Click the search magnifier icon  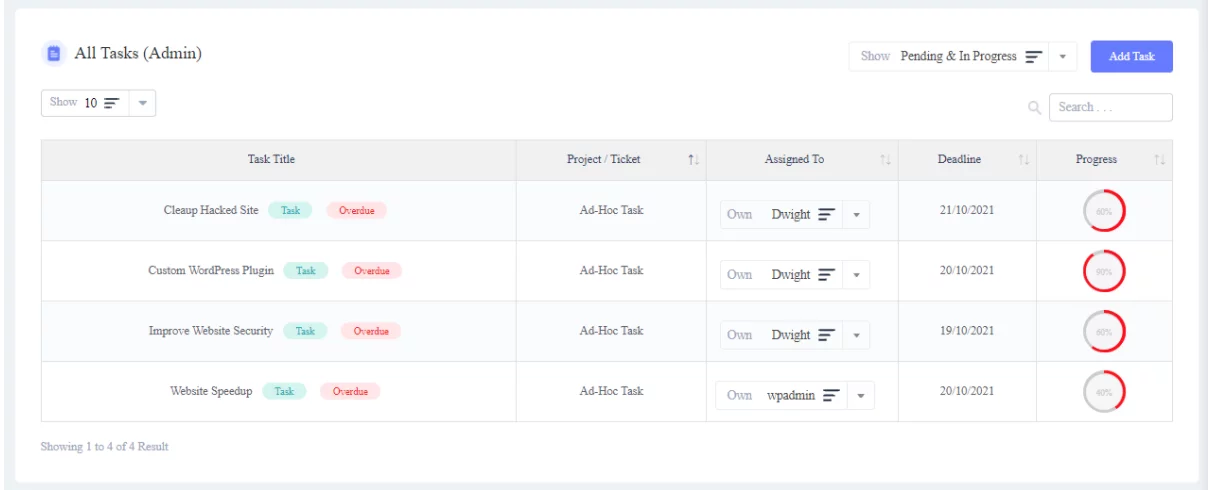tap(1035, 107)
